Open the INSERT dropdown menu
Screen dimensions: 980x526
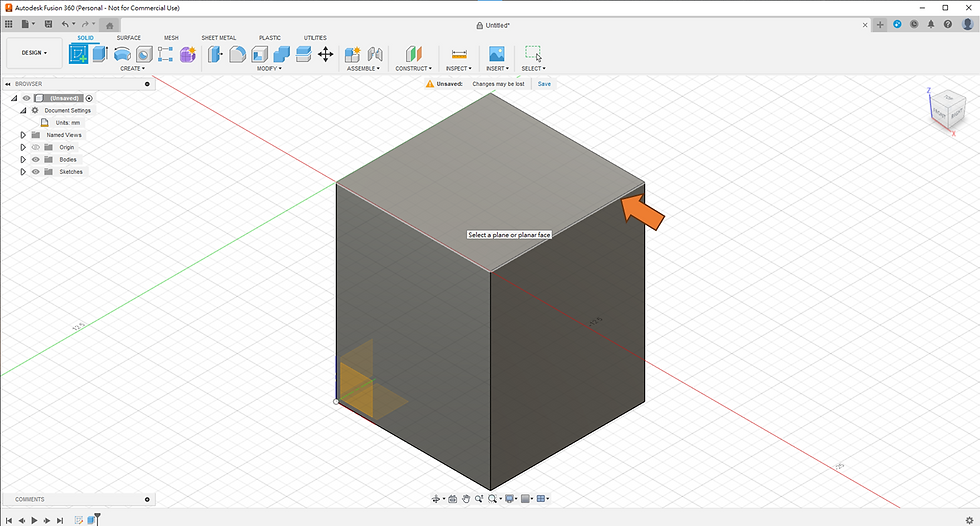point(498,69)
